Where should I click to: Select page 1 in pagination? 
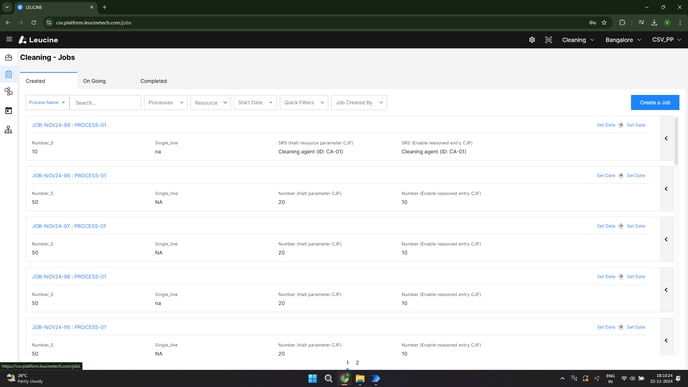point(348,362)
